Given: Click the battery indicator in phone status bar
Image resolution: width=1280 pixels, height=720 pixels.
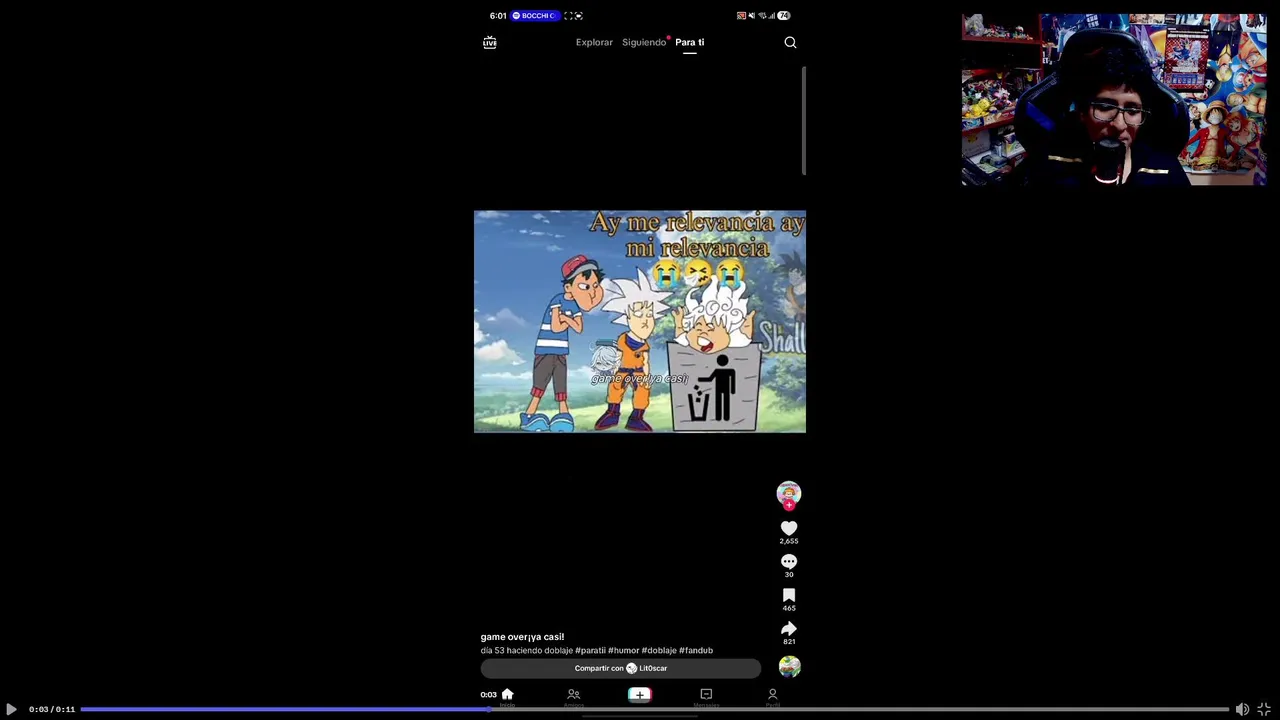Looking at the screenshot, I should pyautogui.click(x=783, y=16).
